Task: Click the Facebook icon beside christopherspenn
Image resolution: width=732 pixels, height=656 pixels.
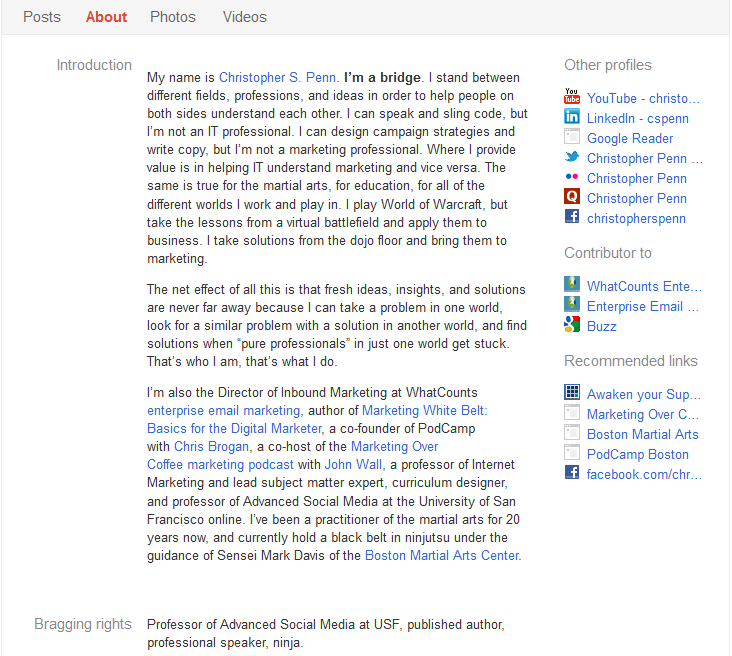Action: (x=572, y=218)
